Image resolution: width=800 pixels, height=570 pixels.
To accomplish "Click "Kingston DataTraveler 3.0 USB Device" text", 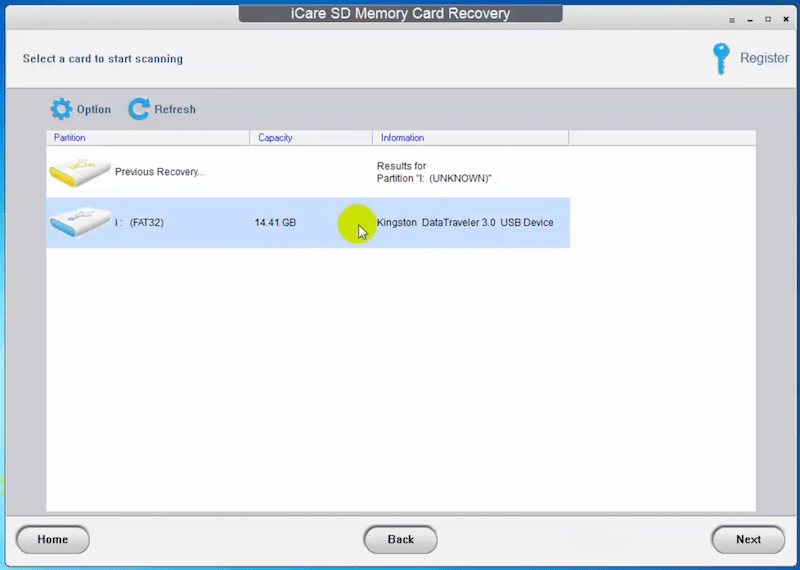I will click(x=465, y=222).
